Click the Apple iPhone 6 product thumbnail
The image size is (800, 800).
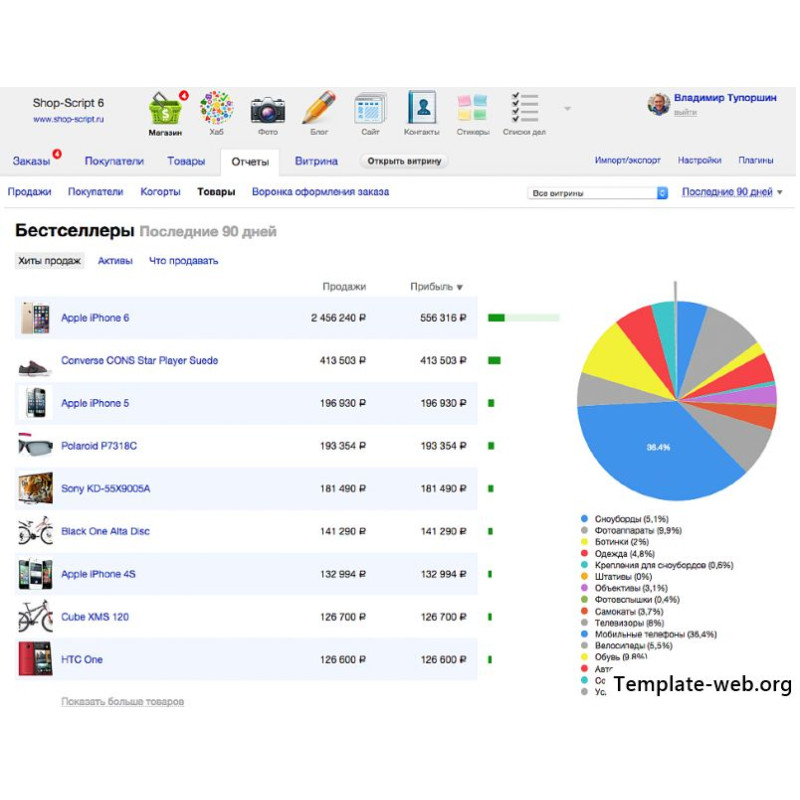tap(35, 318)
